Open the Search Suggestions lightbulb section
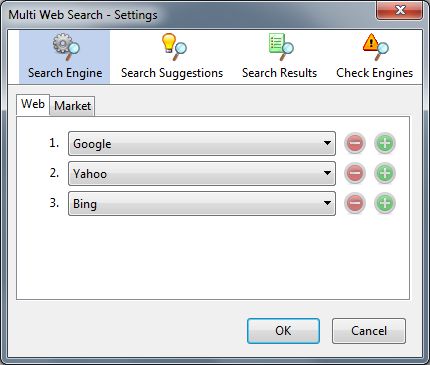 click(x=172, y=57)
